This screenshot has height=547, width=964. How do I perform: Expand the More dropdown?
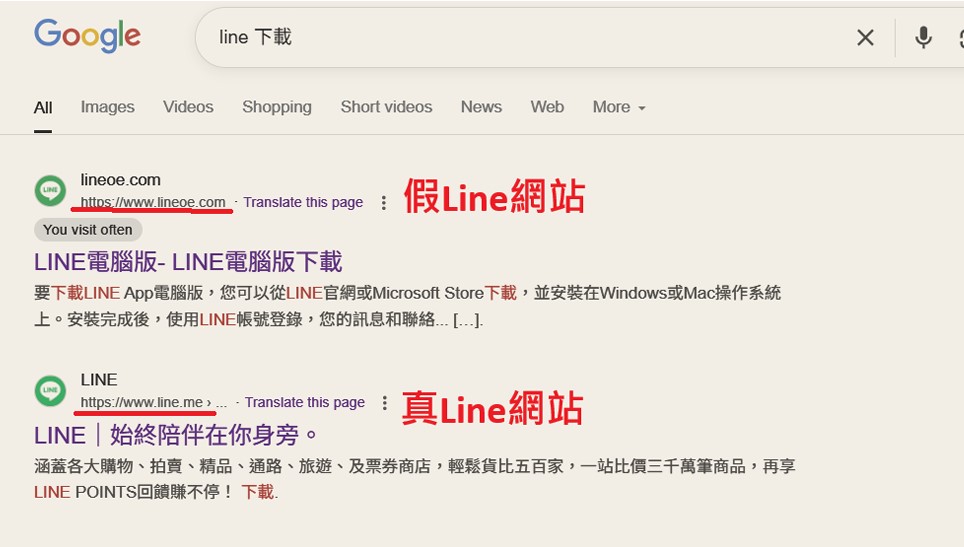coord(619,107)
